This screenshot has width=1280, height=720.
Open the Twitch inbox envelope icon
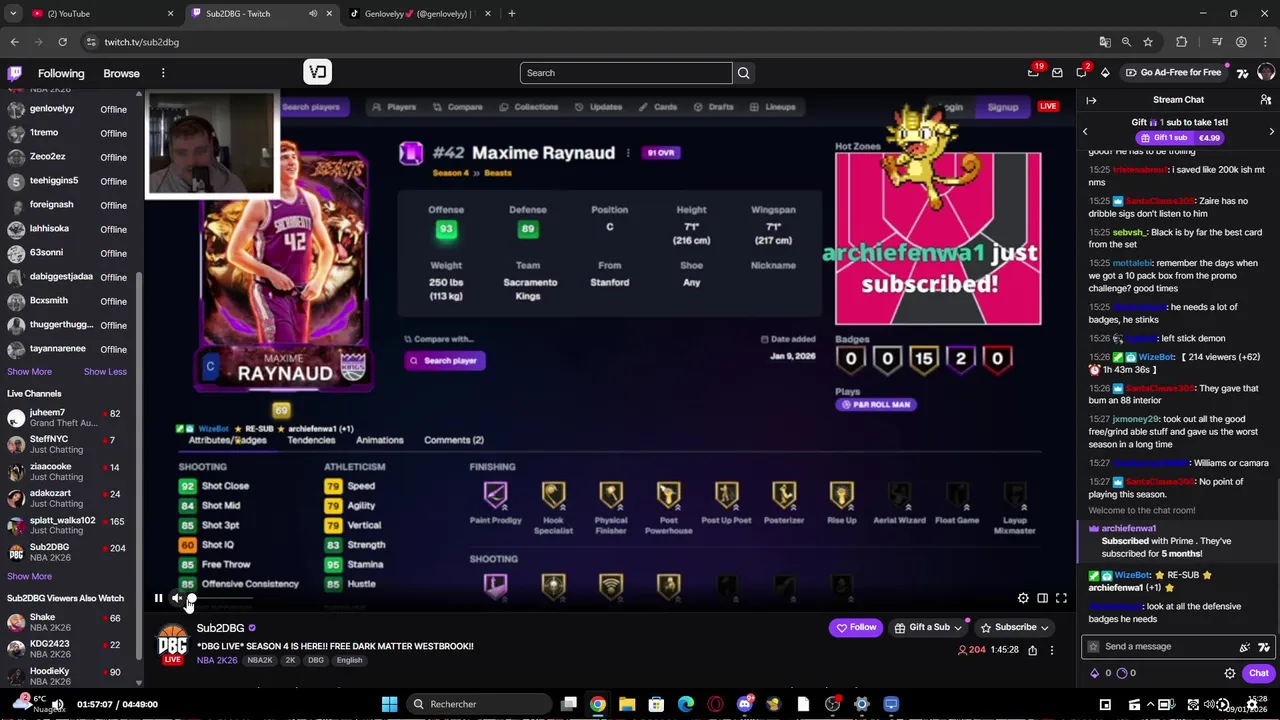point(1057,73)
